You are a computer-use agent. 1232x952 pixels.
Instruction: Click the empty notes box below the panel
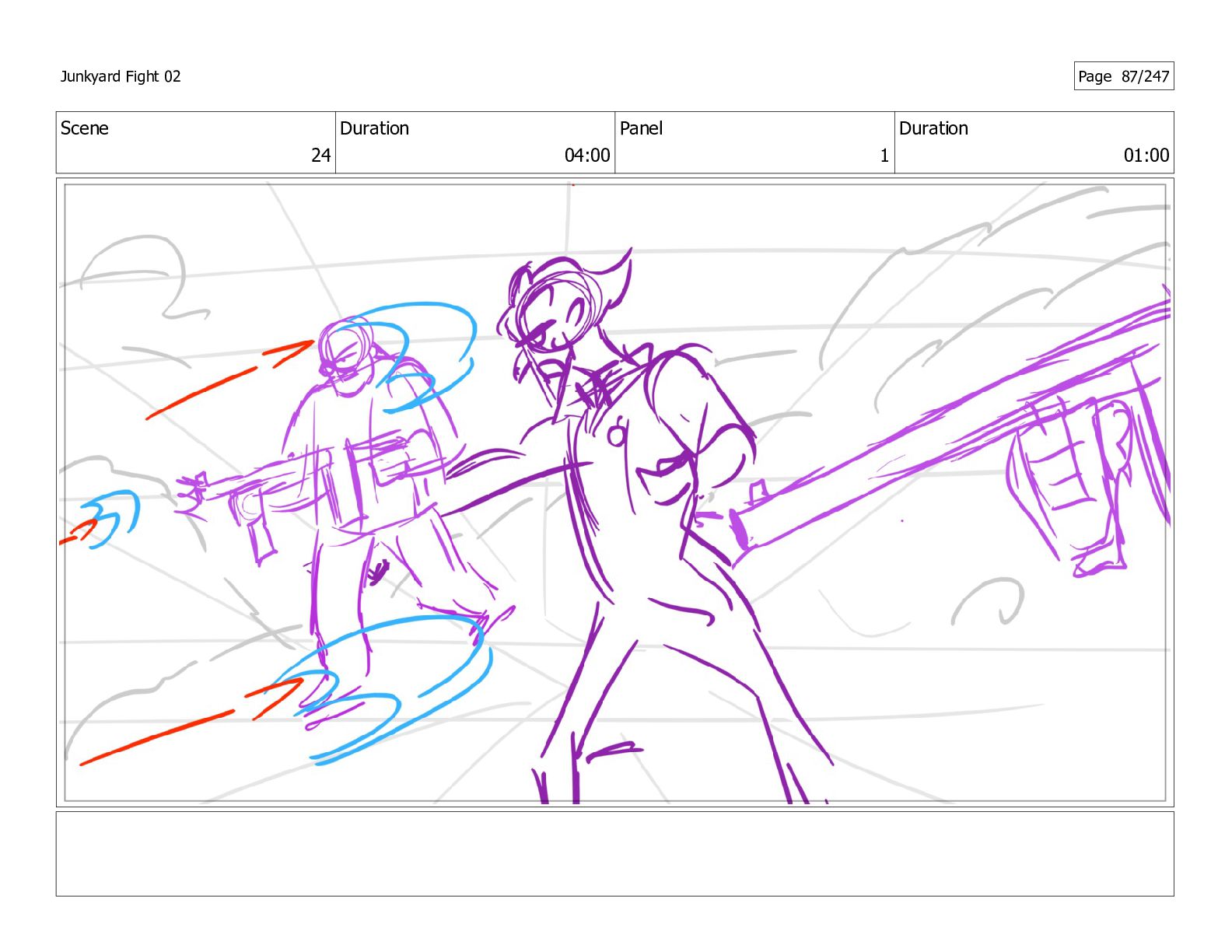(615, 854)
